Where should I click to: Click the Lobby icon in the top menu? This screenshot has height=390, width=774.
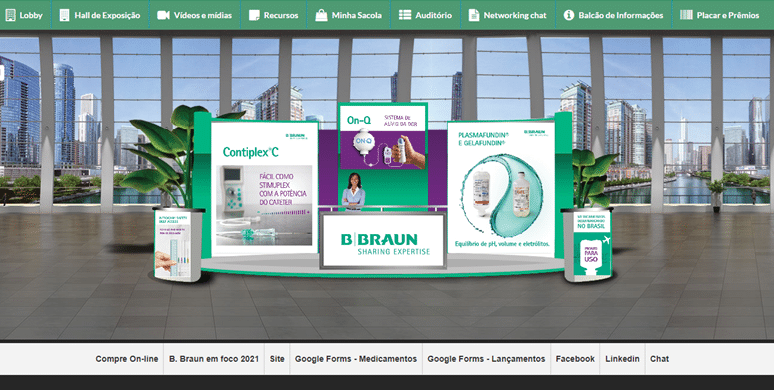click(10, 15)
